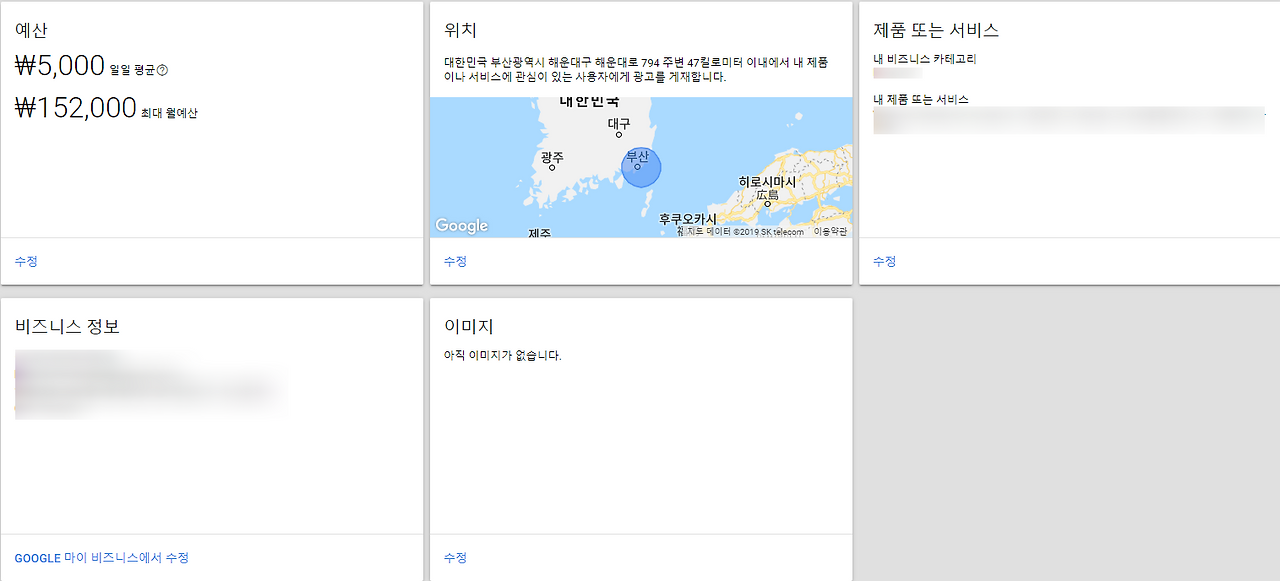Open the 이용약관 link on the map

830,231
